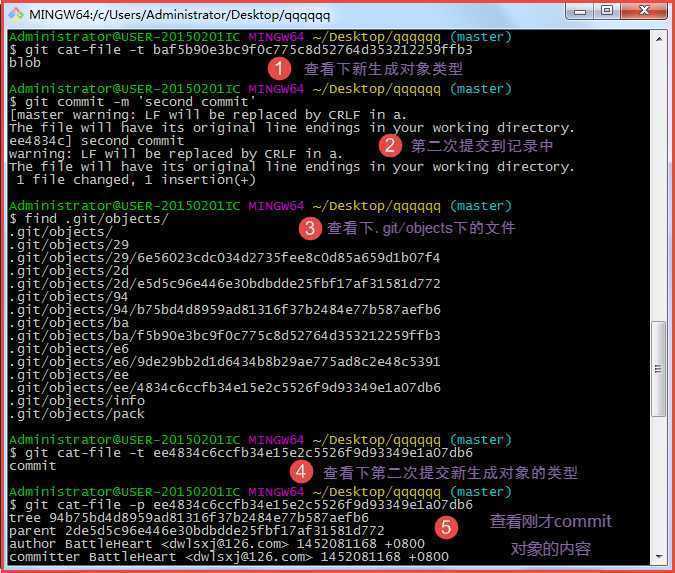Click the 'committer BattleHeart' output line

pyautogui.click(x=229, y=557)
